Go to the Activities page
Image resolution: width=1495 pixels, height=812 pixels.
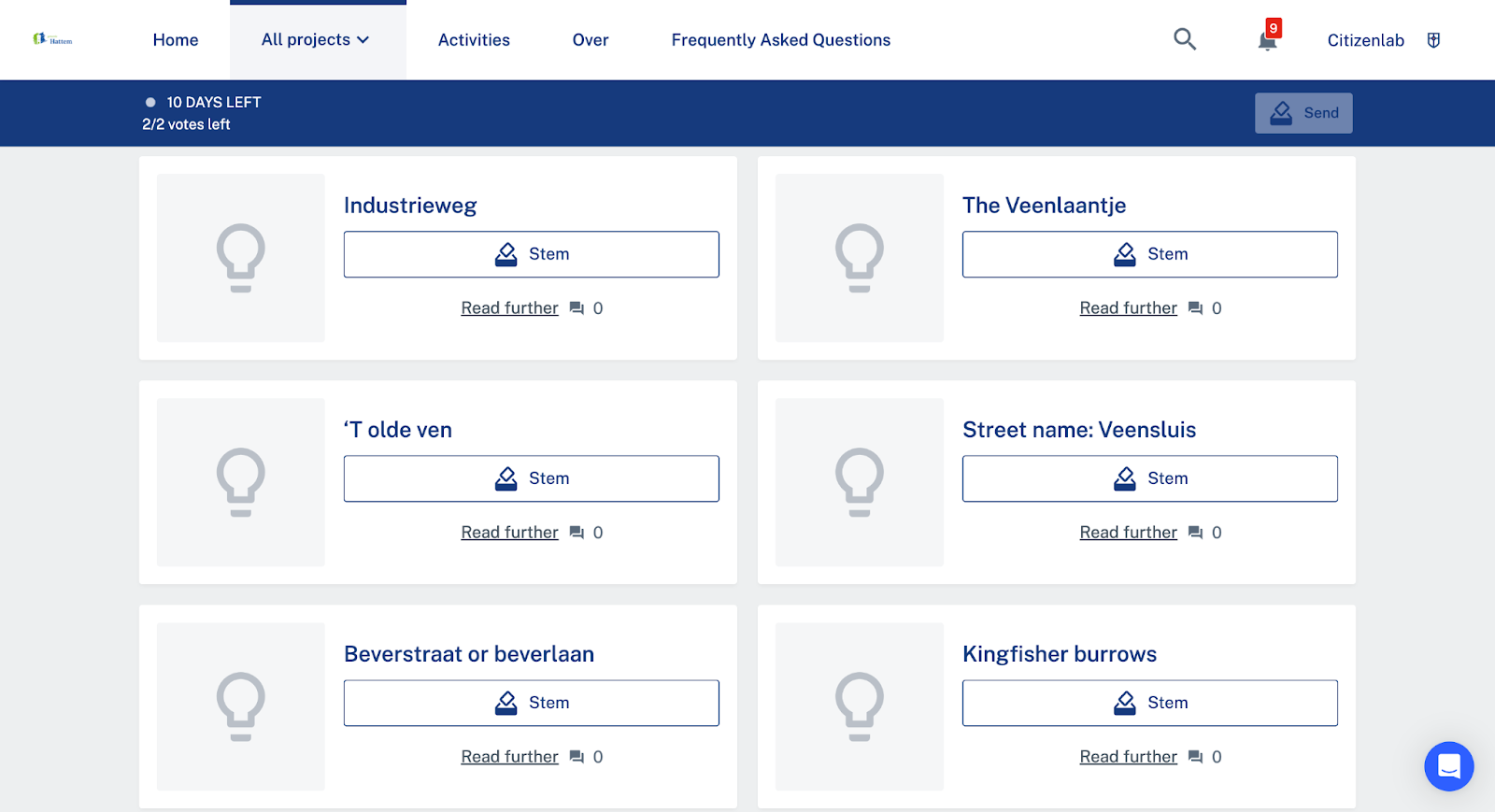pos(474,40)
